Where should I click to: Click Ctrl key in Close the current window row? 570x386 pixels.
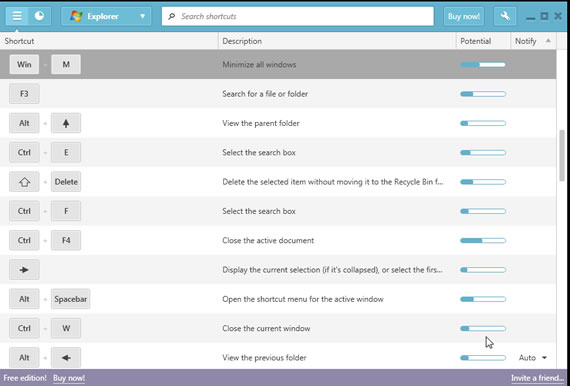24,328
